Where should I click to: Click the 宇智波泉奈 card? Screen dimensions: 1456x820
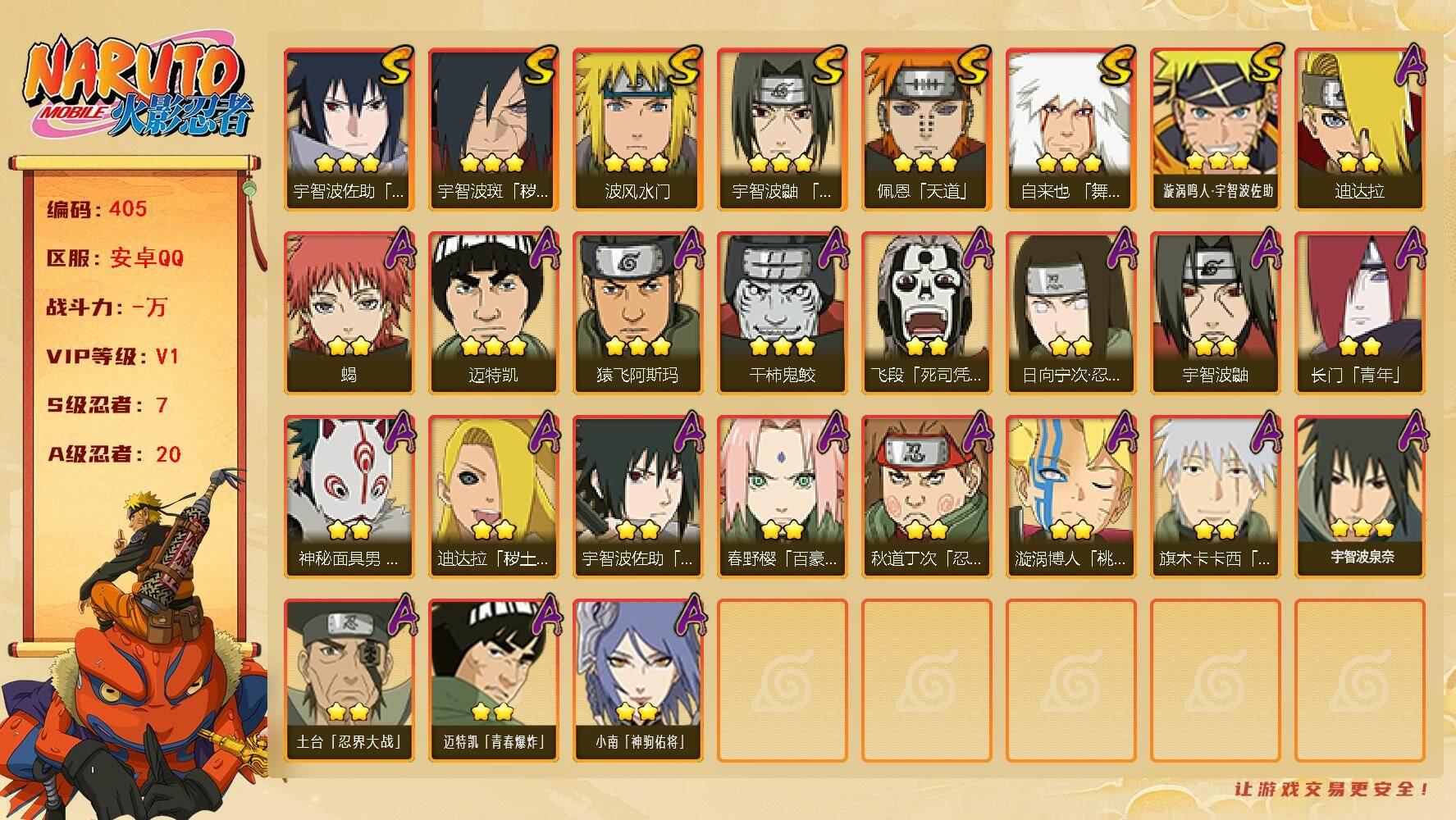click(x=1359, y=497)
